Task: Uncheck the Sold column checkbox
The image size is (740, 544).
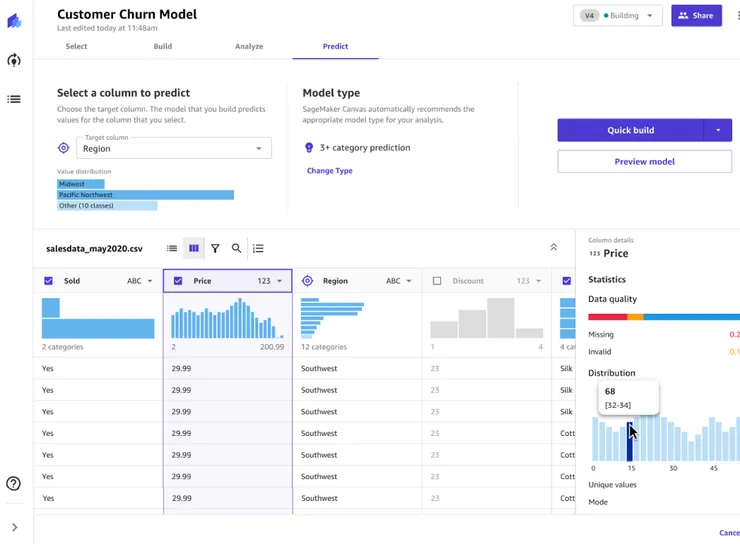Action: 49,281
